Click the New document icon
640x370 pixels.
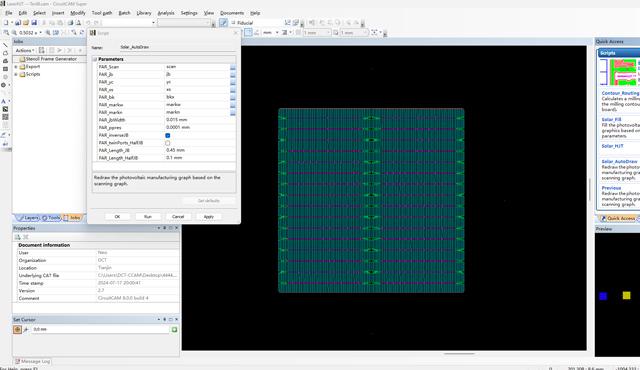coord(6,23)
